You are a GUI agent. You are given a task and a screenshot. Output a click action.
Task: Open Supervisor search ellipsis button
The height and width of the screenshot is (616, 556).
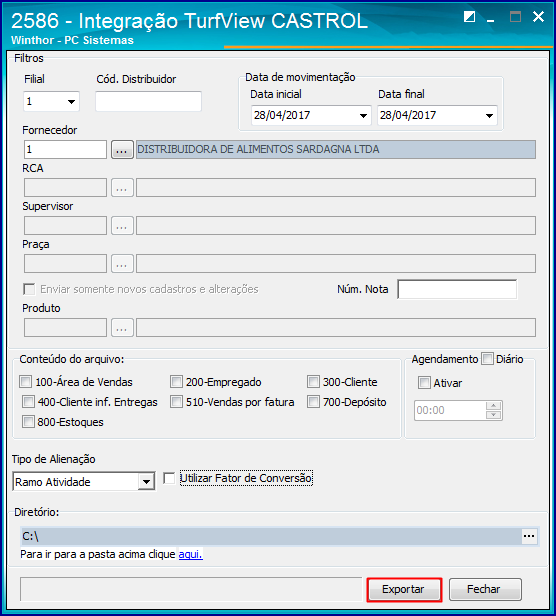click(122, 226)
